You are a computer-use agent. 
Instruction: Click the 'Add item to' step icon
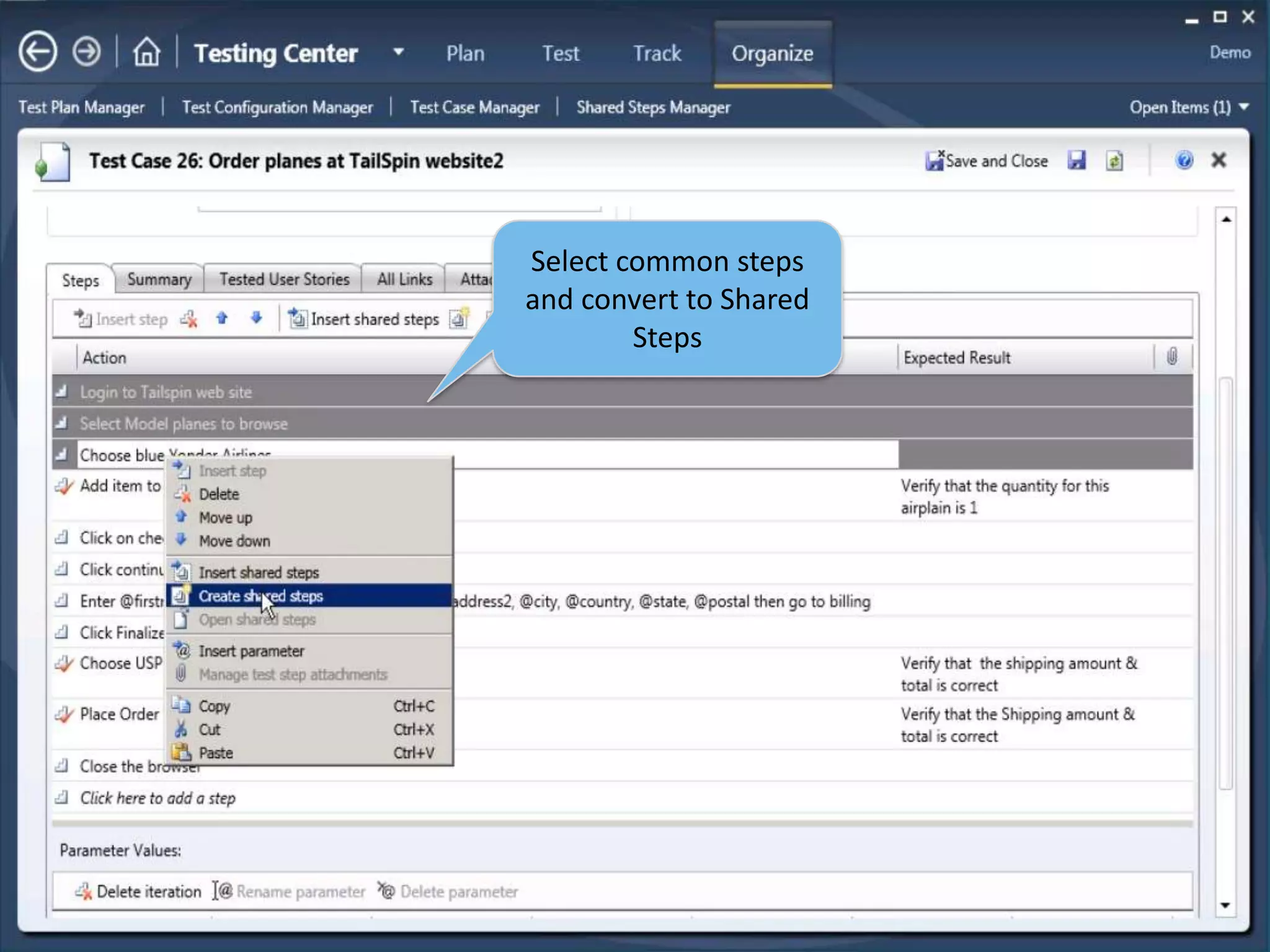coord(63,486)
